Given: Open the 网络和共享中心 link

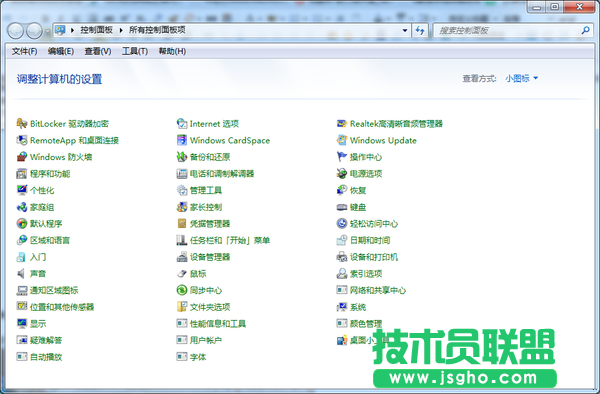Looking at the screenshot, I should (x=378, y=290).
